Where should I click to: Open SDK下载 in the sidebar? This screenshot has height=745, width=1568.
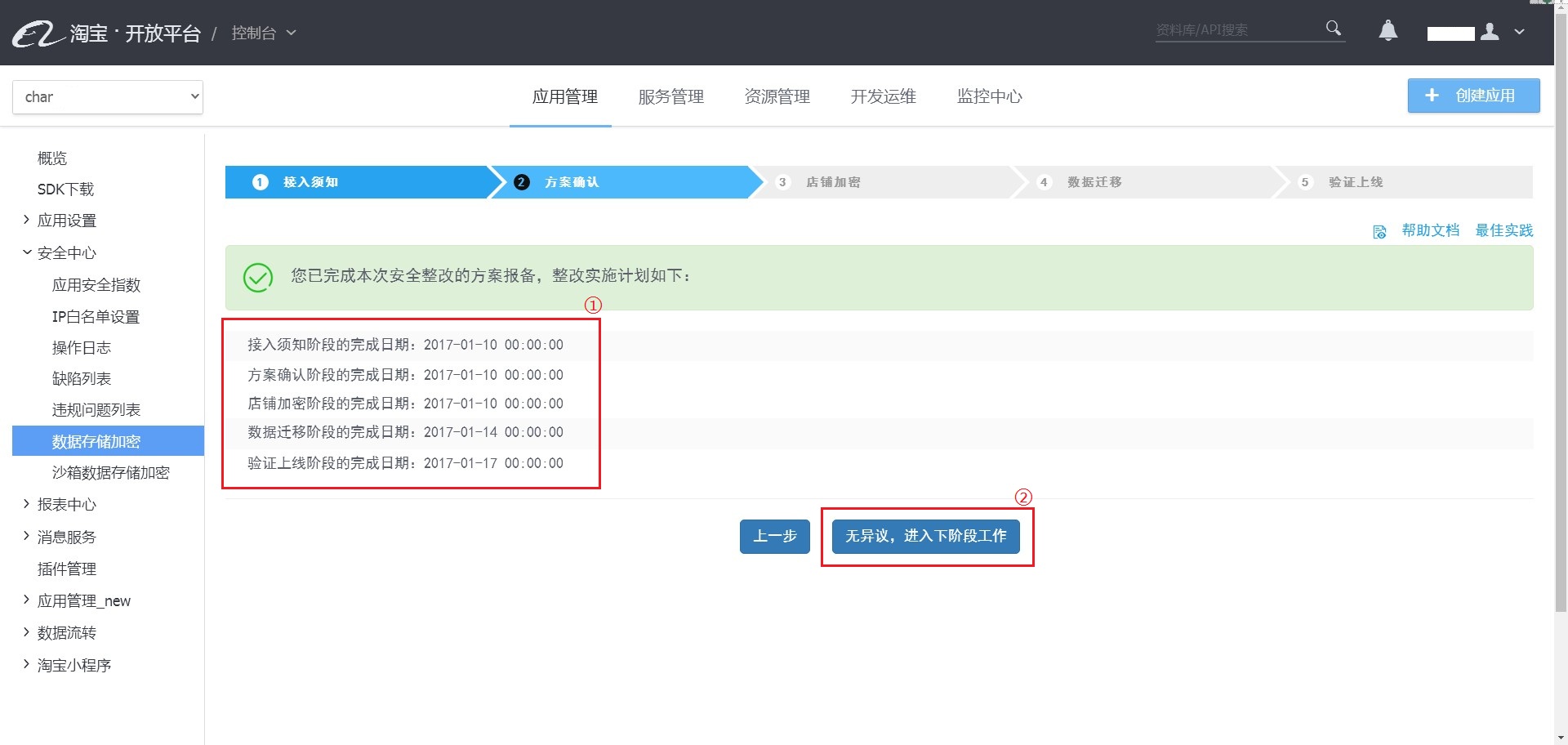point(65,189)
